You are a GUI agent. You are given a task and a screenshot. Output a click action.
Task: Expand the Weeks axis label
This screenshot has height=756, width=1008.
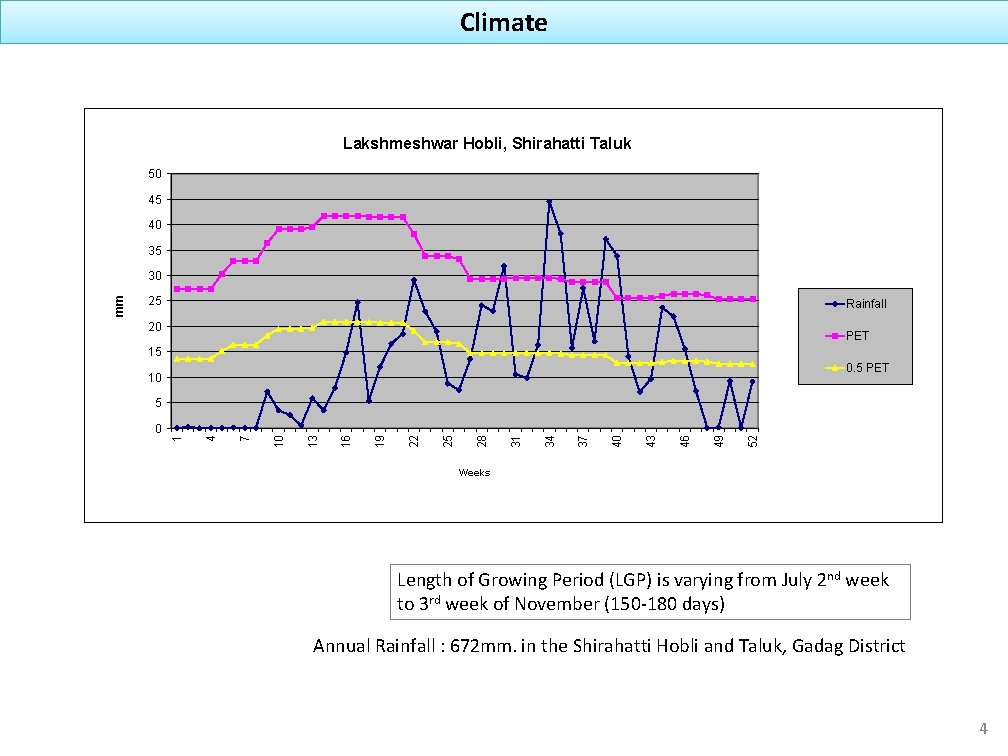coord(473,472)
